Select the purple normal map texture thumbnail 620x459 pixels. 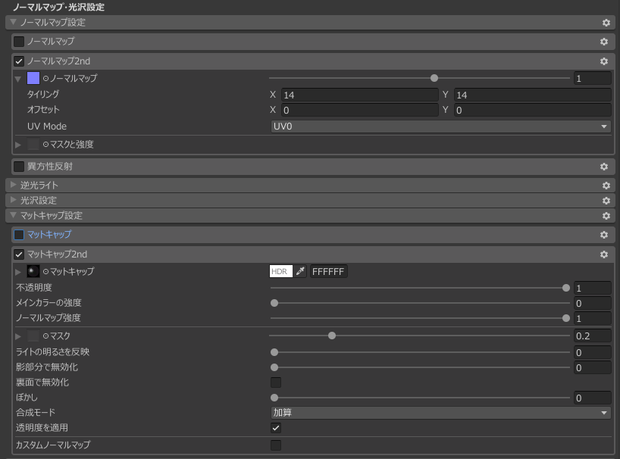tap(33, 78)
